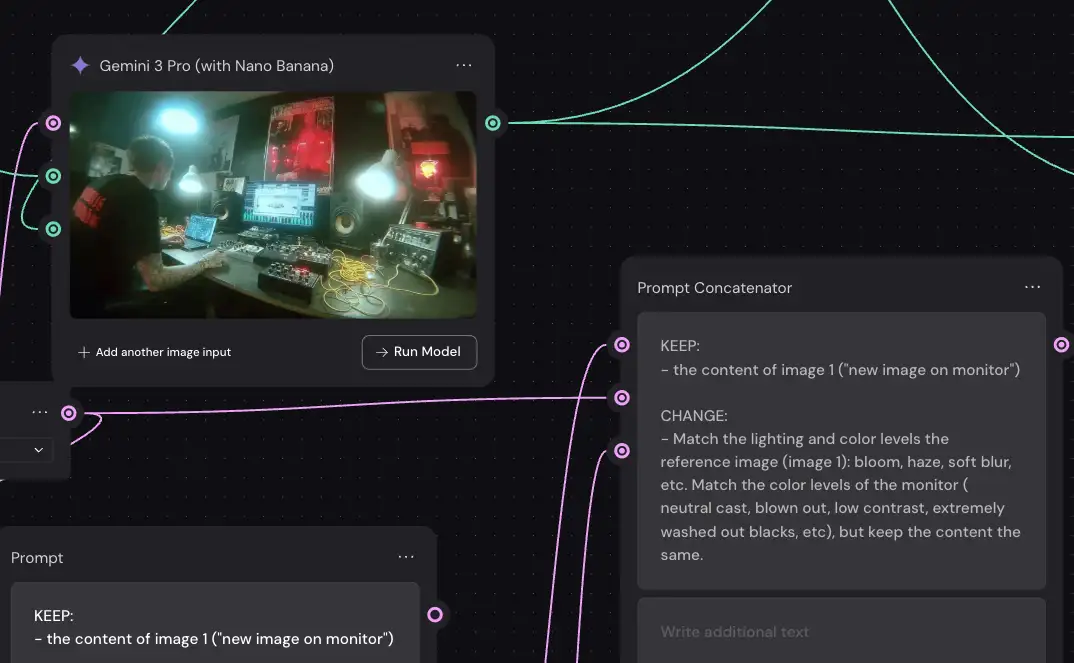Screen dimensions: 1074x663
Task: Click into the Prompt node text box
Action: coord(214,627)
